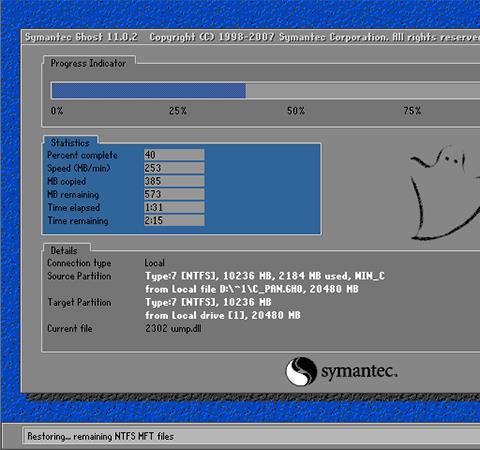Click the Current file label
Image resolution: width=480 pixels, height=450 pixels.
tap(70, 328)
